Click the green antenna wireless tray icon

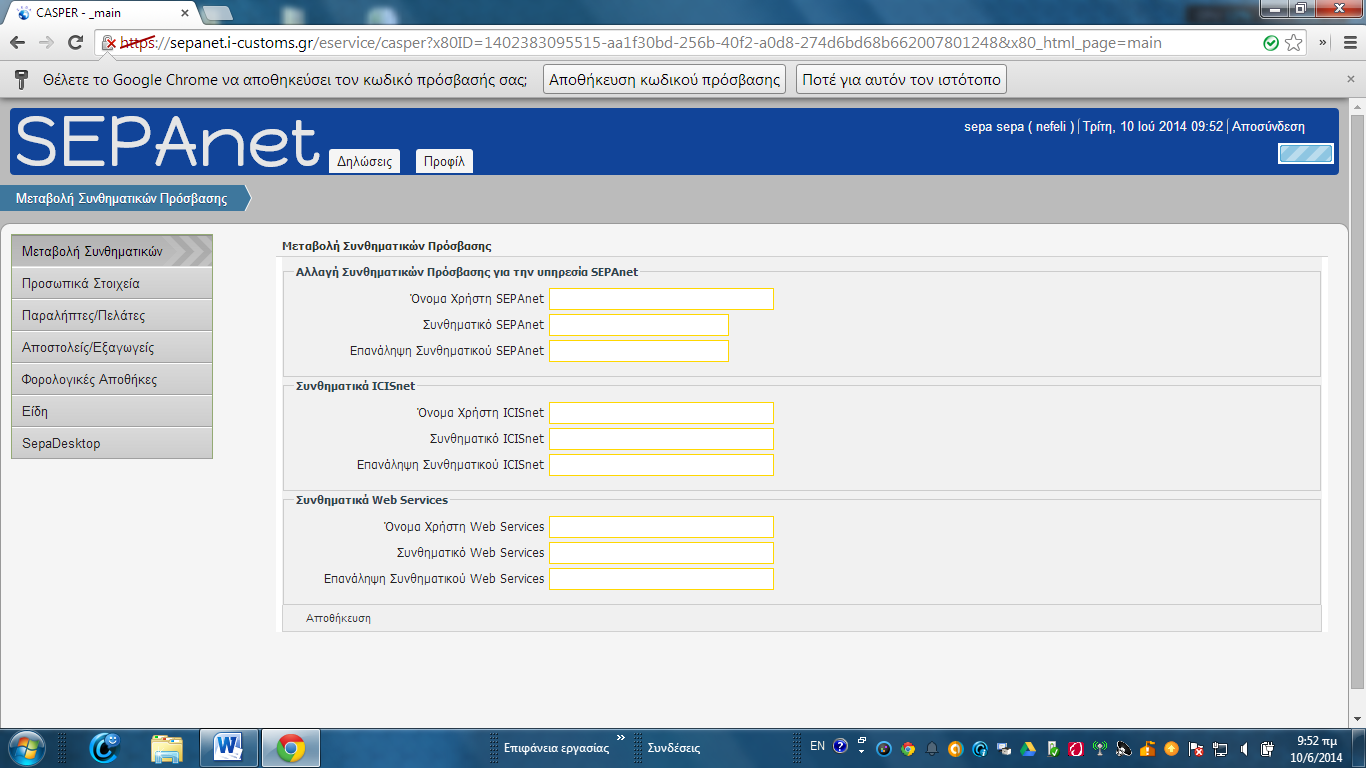click(1100, 748)
